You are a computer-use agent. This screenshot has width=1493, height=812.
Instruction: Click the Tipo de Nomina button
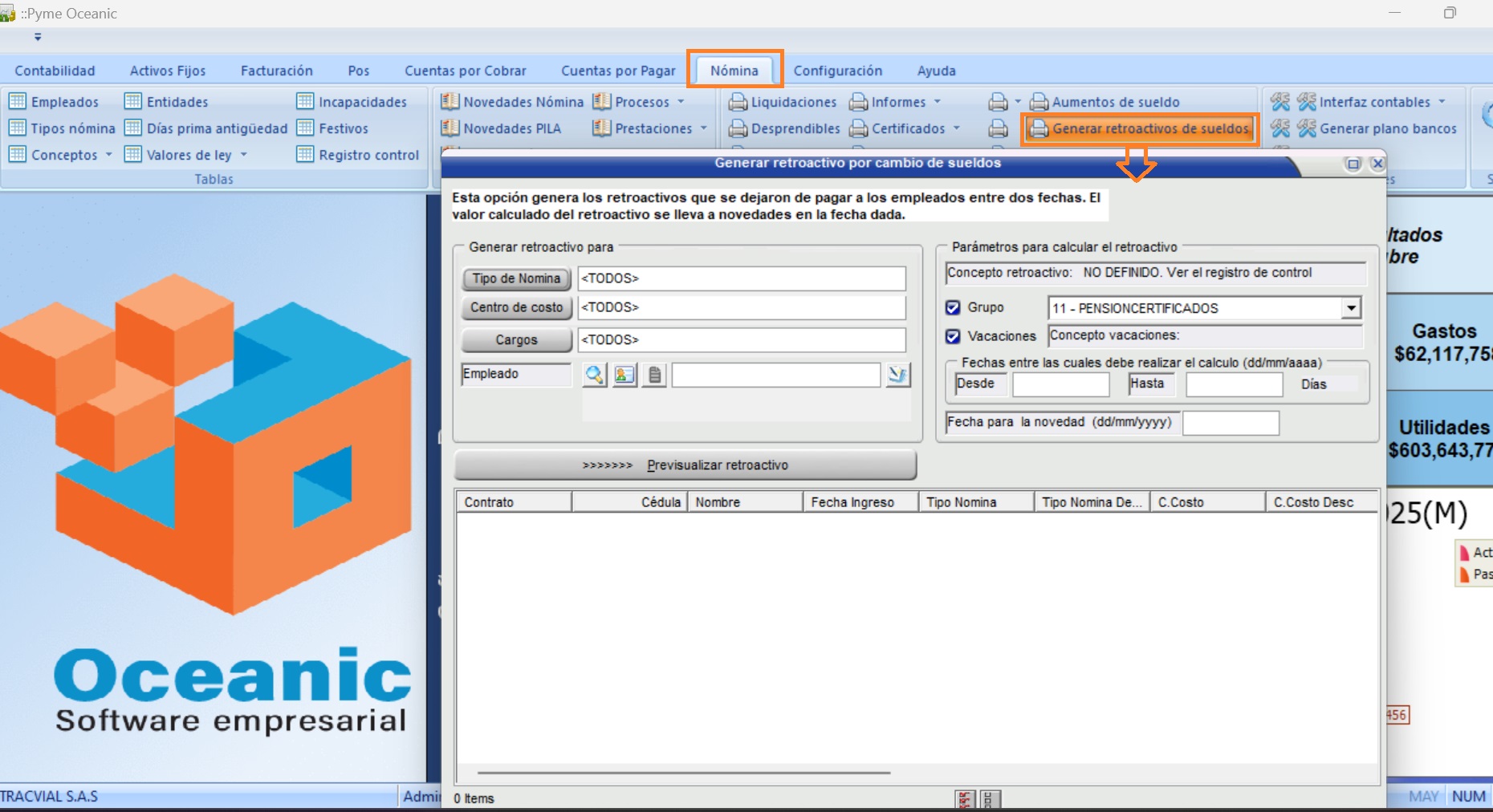516,278
